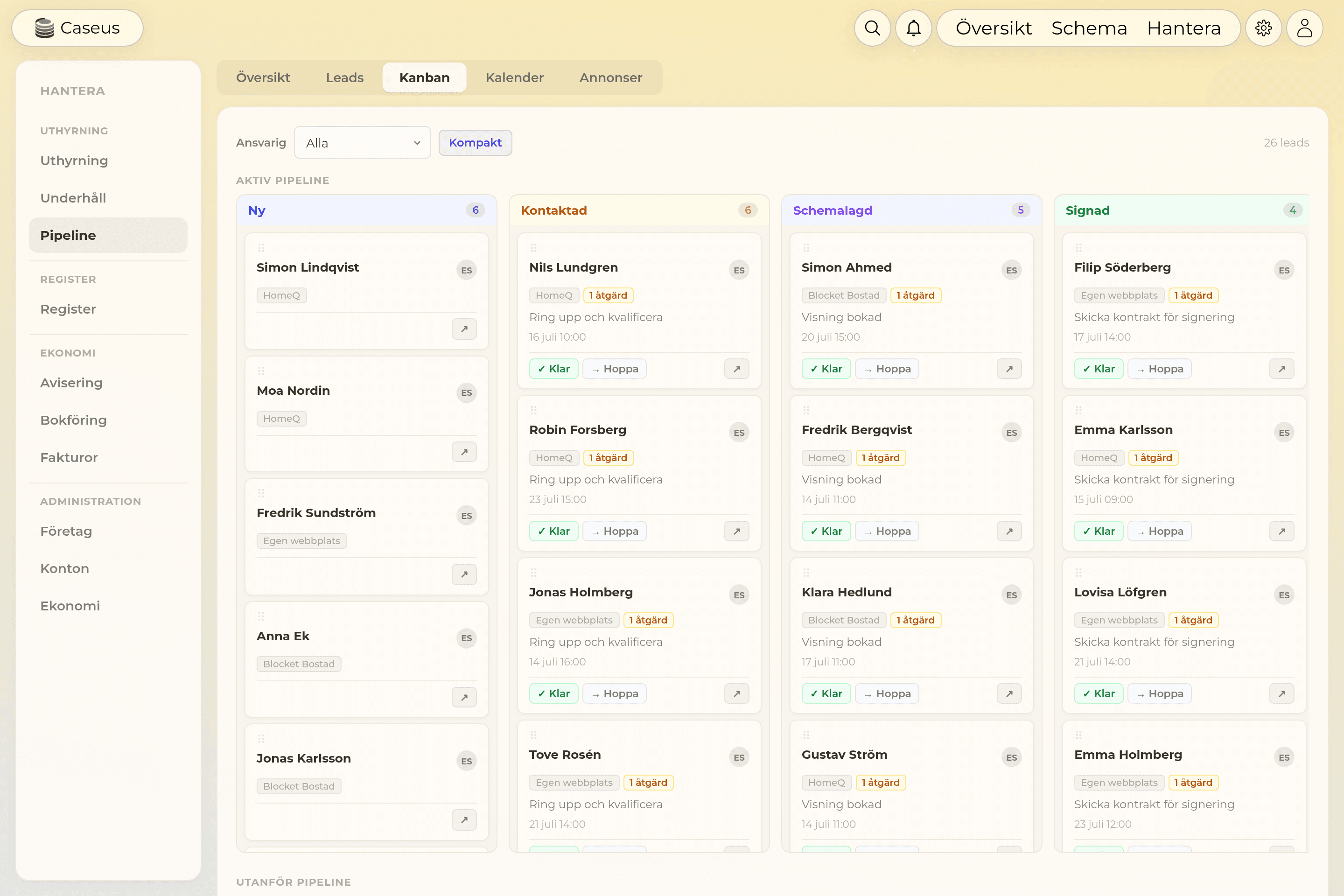Open user profile icon
This screenshot has height=896, width=1344.
click(x=1305, y=28)
